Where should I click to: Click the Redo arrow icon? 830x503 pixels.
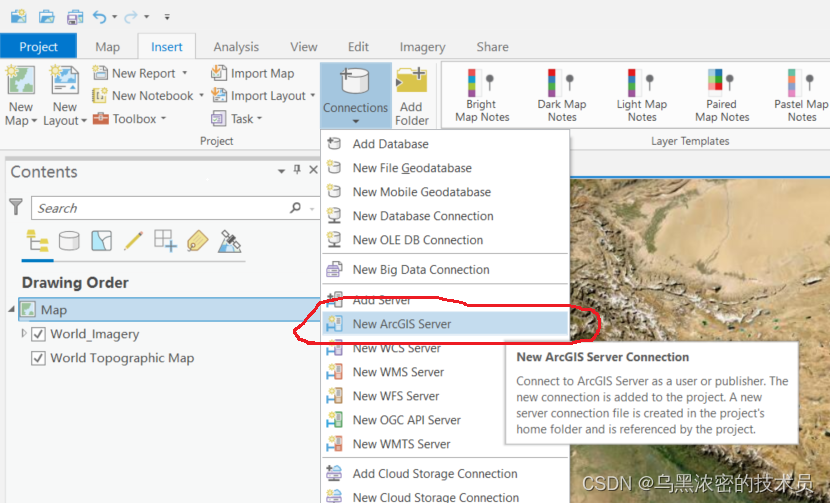(x=130, y=17)
